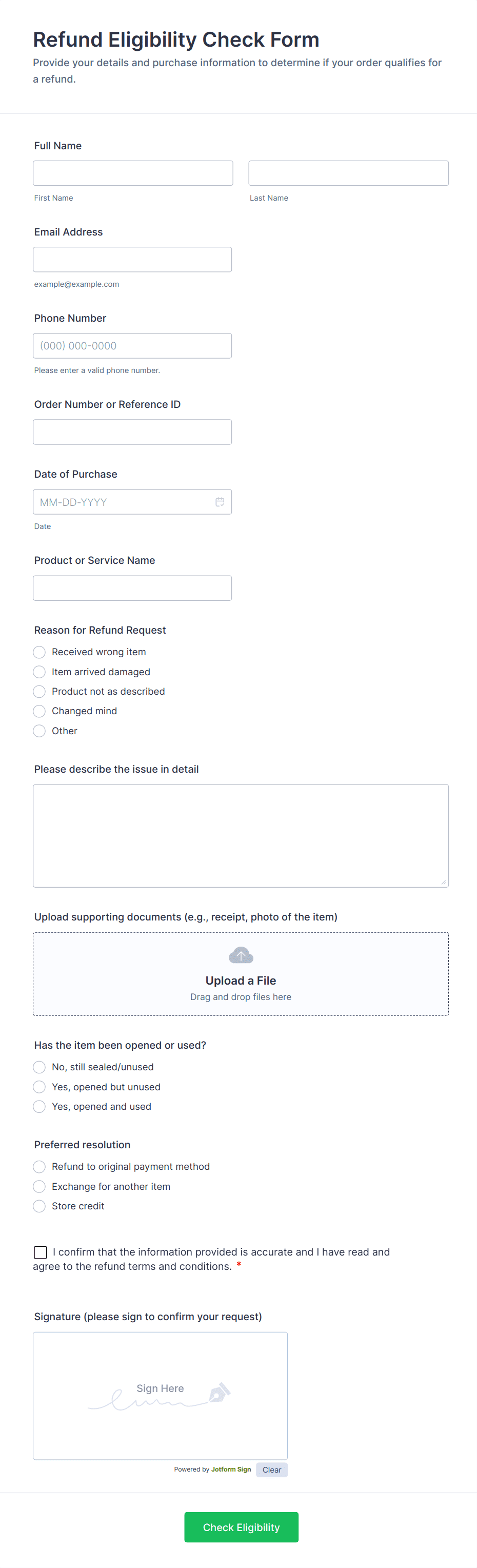Click the Phone Number input box
Image resolution: width=477 pixels, height=1568 pixels.
click(132, 346)
